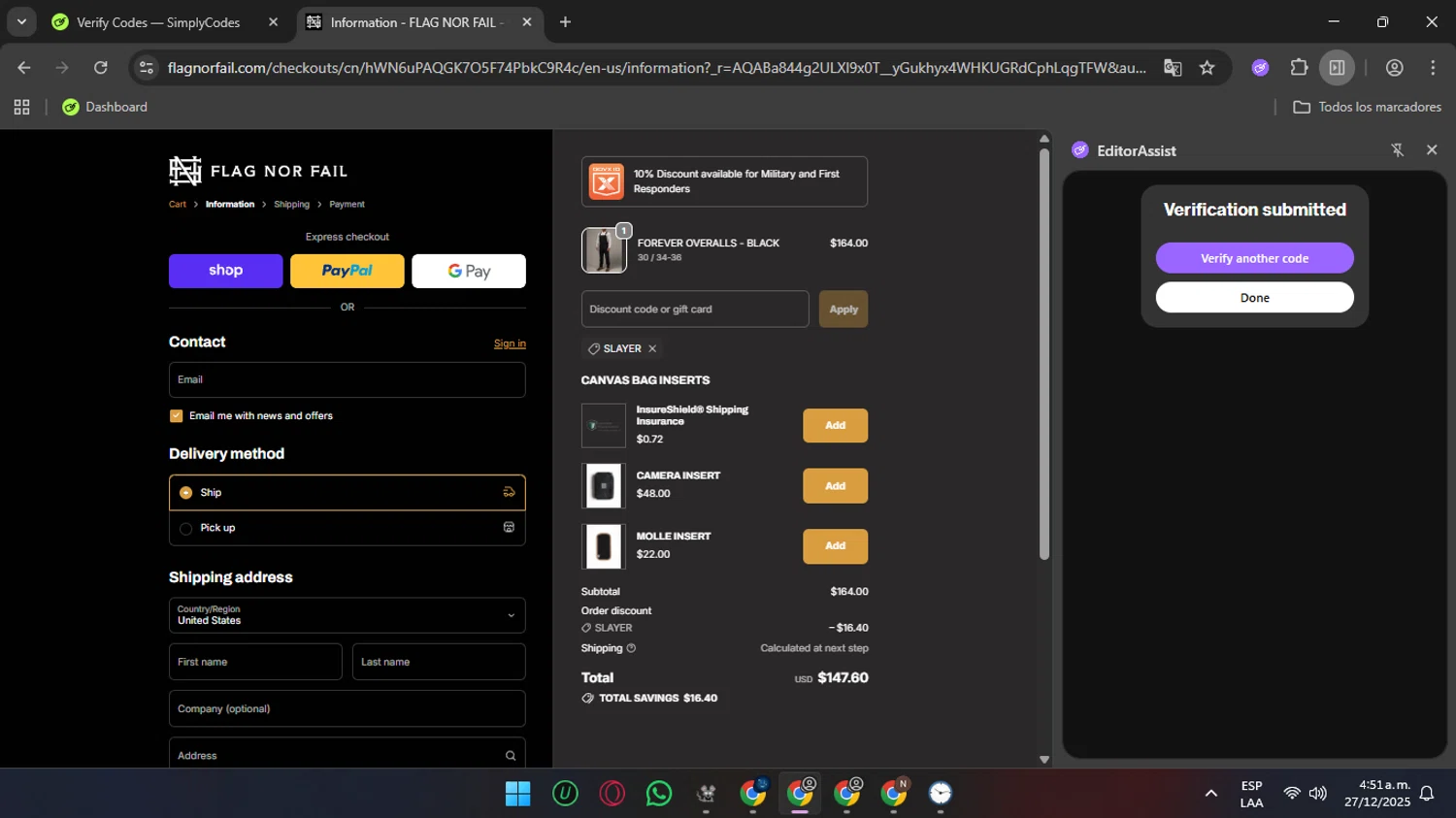Close the EditorAssist panel
The width and height of the screenshot is (1456, 818).
[x=1432, y=150]
